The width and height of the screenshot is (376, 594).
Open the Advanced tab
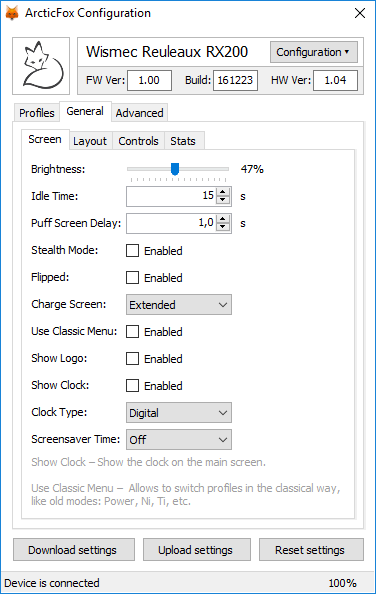pyautogui.click(x=139, y=113)
